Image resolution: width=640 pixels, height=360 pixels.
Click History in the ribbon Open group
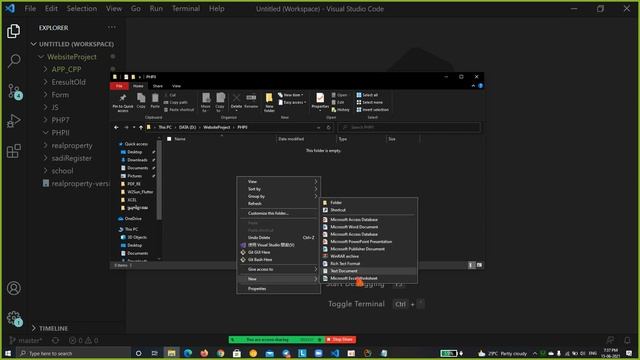point(340,109)
